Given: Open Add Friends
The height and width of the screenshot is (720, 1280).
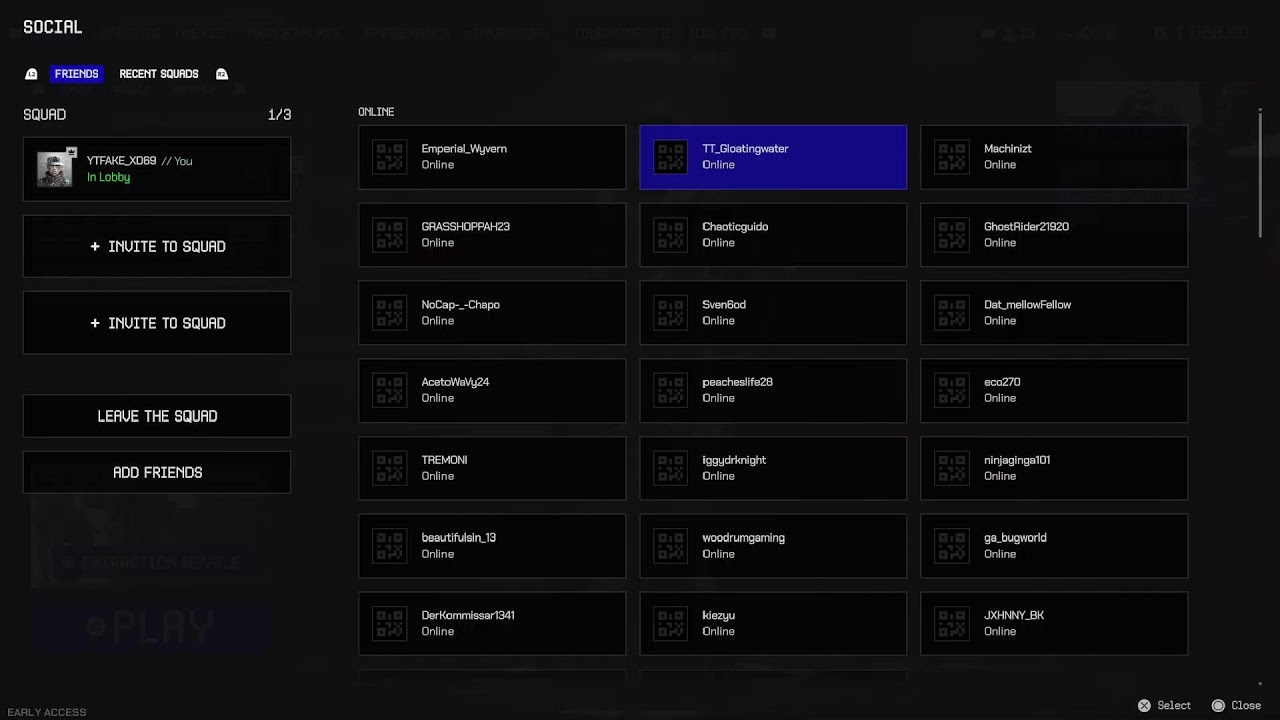Looking at the screenshot, I should tap(157, 472).
